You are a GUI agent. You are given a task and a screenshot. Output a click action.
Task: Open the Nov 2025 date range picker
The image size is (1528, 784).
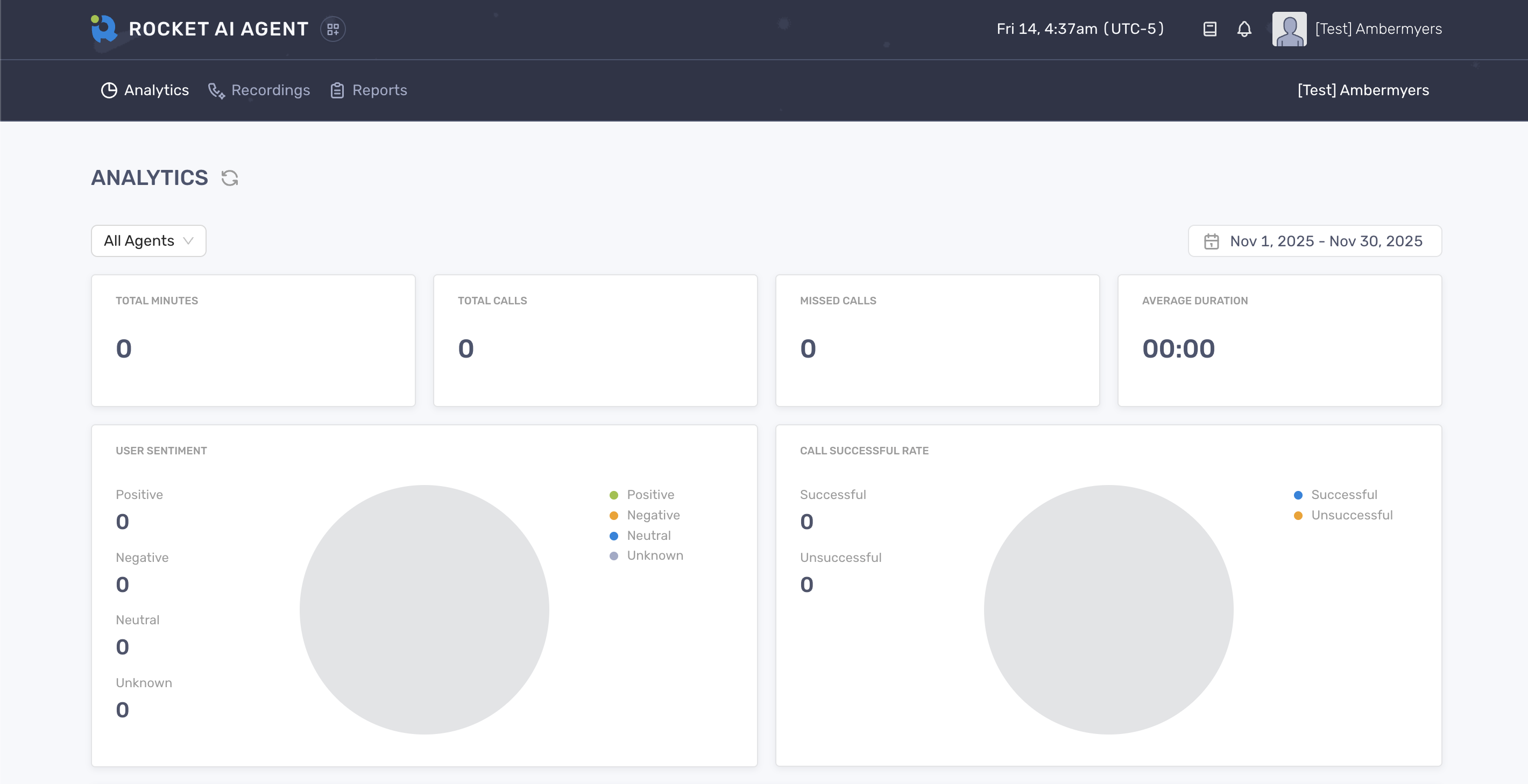point(1325,241)
